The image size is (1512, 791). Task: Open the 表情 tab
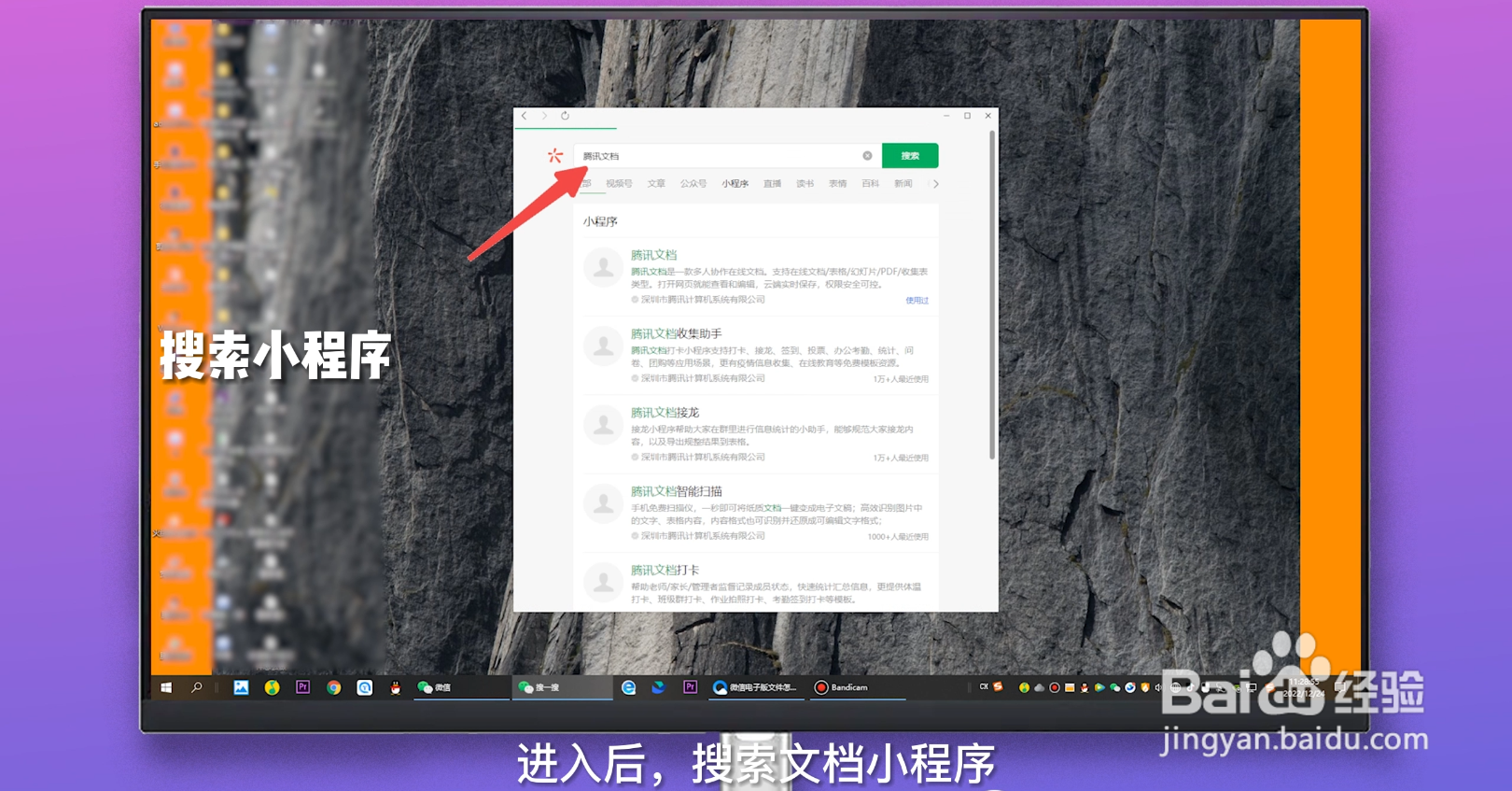838,184
